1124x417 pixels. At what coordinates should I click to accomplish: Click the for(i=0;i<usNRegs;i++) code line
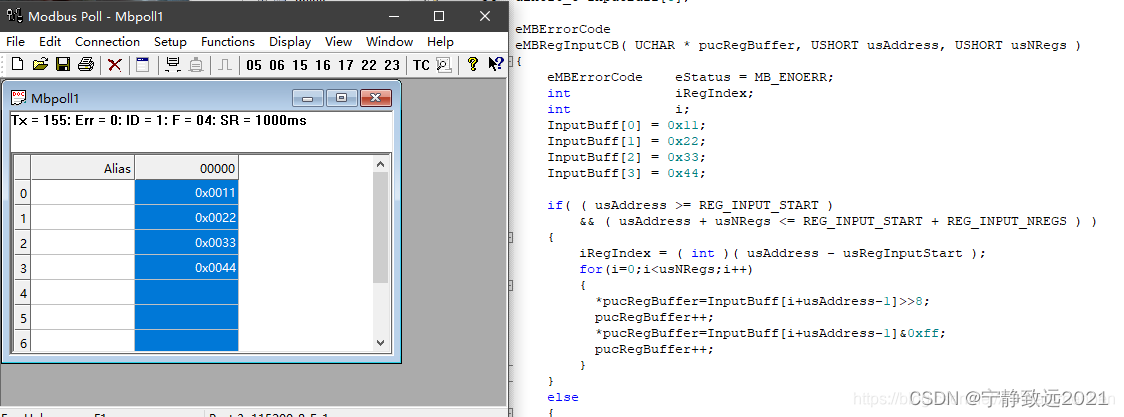tap(666, 269)
